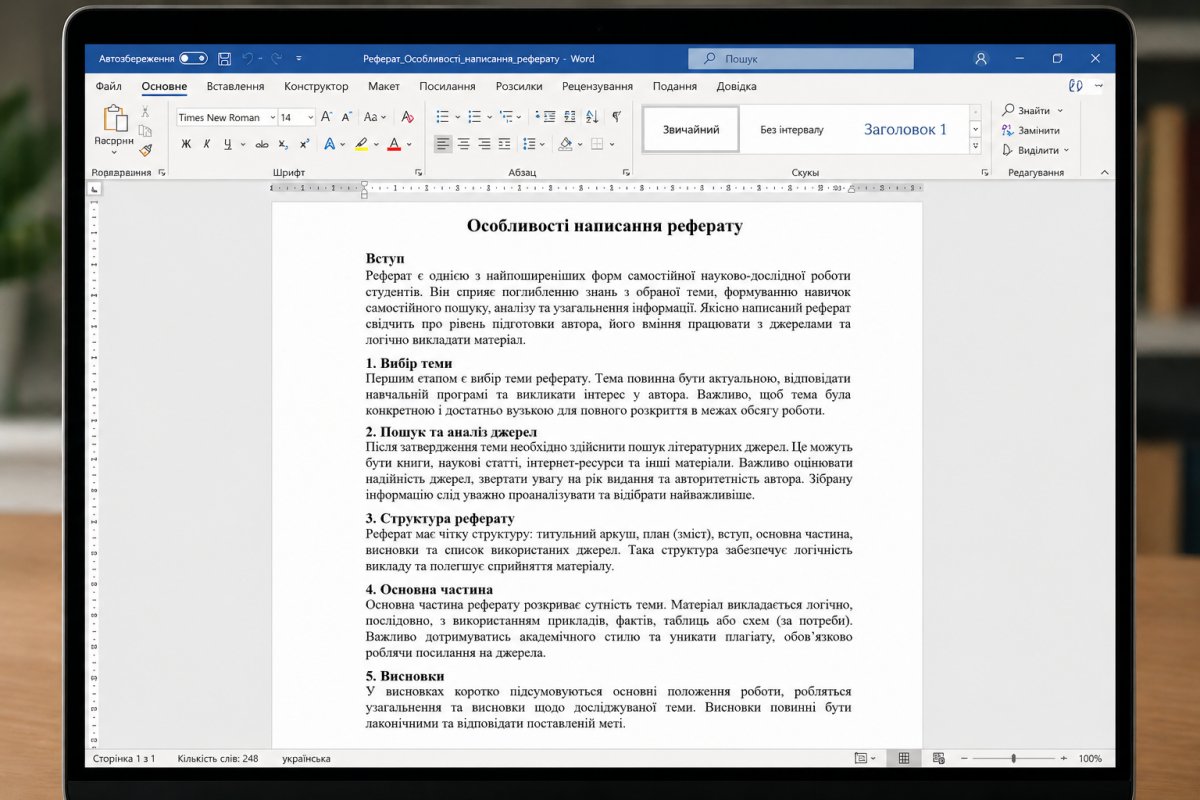Switch to the Рецензування tab
The width and height of the screenshot is (1200, 800).
(x=597, y=87)
